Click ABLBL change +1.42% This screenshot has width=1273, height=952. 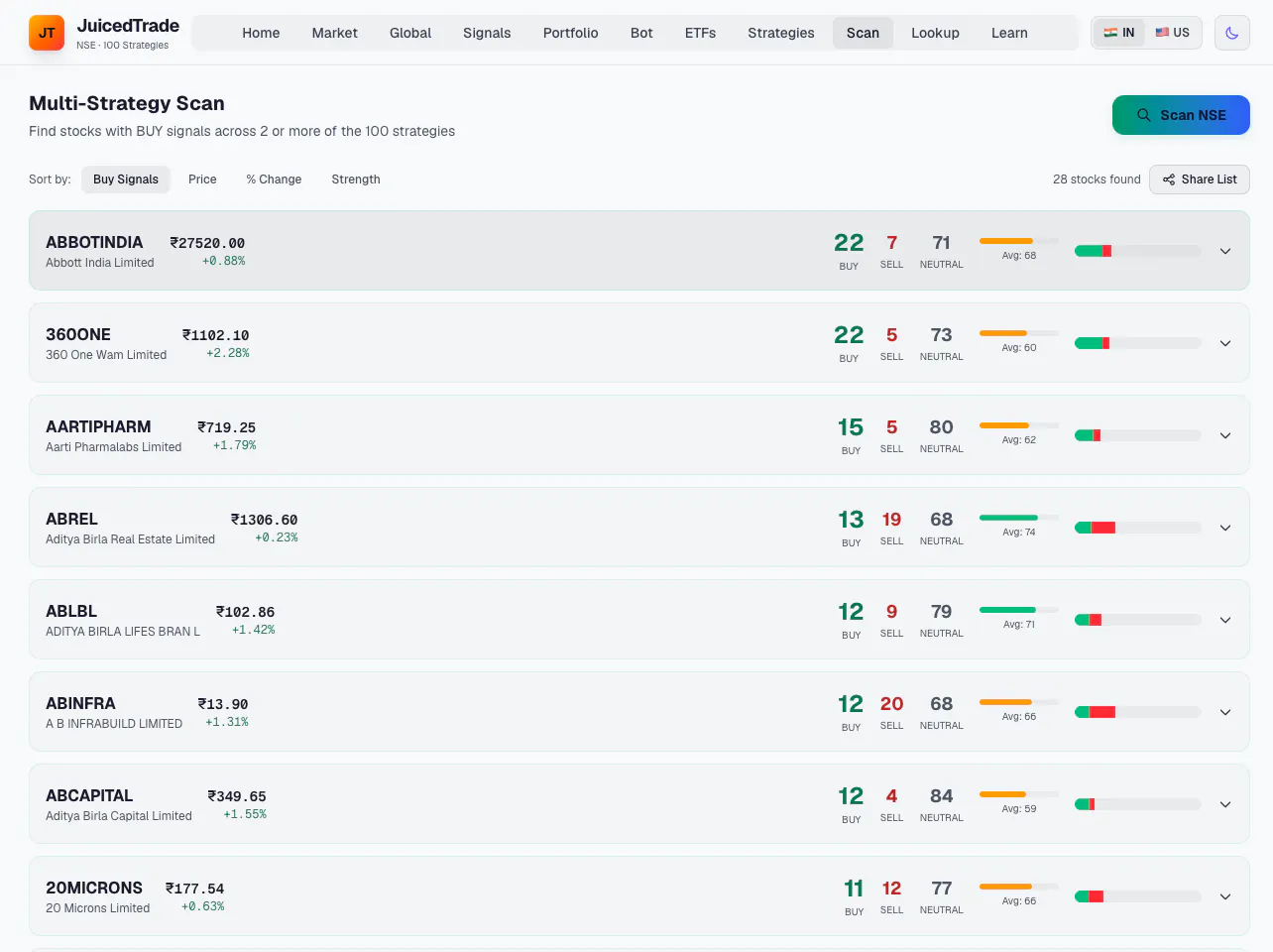[254, 630]
